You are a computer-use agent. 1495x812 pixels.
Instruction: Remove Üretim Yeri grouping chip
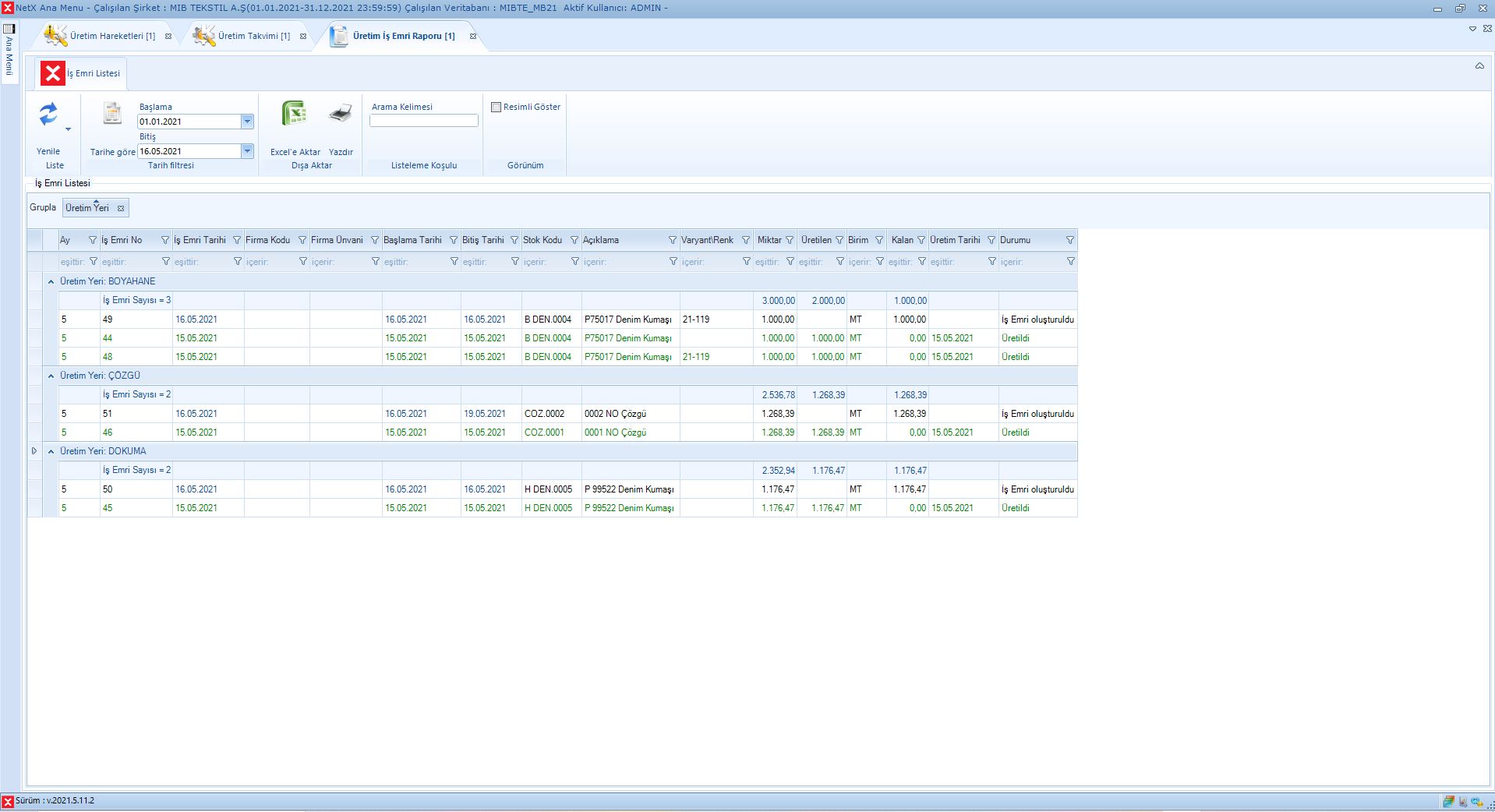(x=121, y=208)
